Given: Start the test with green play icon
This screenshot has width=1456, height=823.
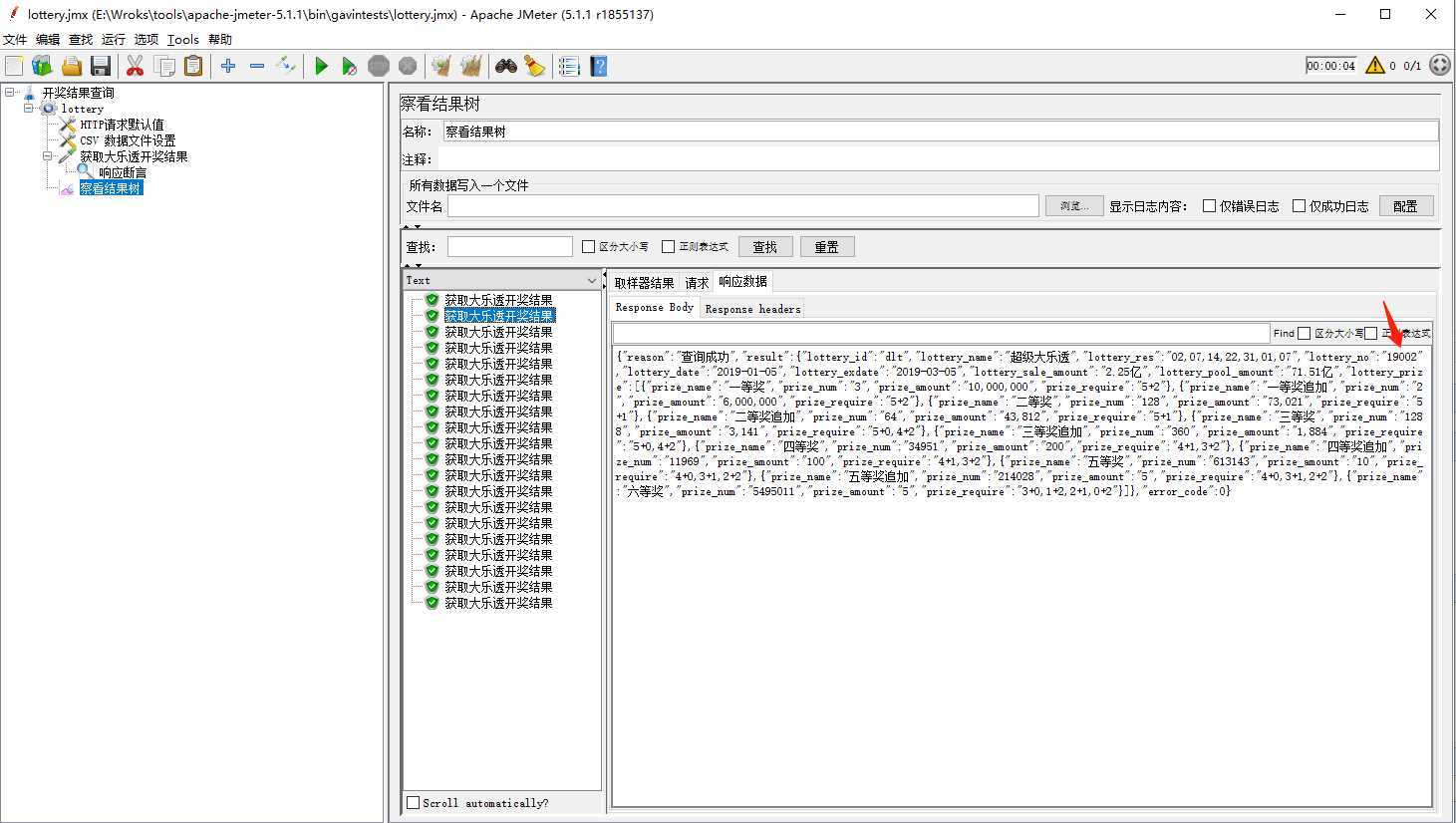Looking at the screenshot, I should point(321,66).
